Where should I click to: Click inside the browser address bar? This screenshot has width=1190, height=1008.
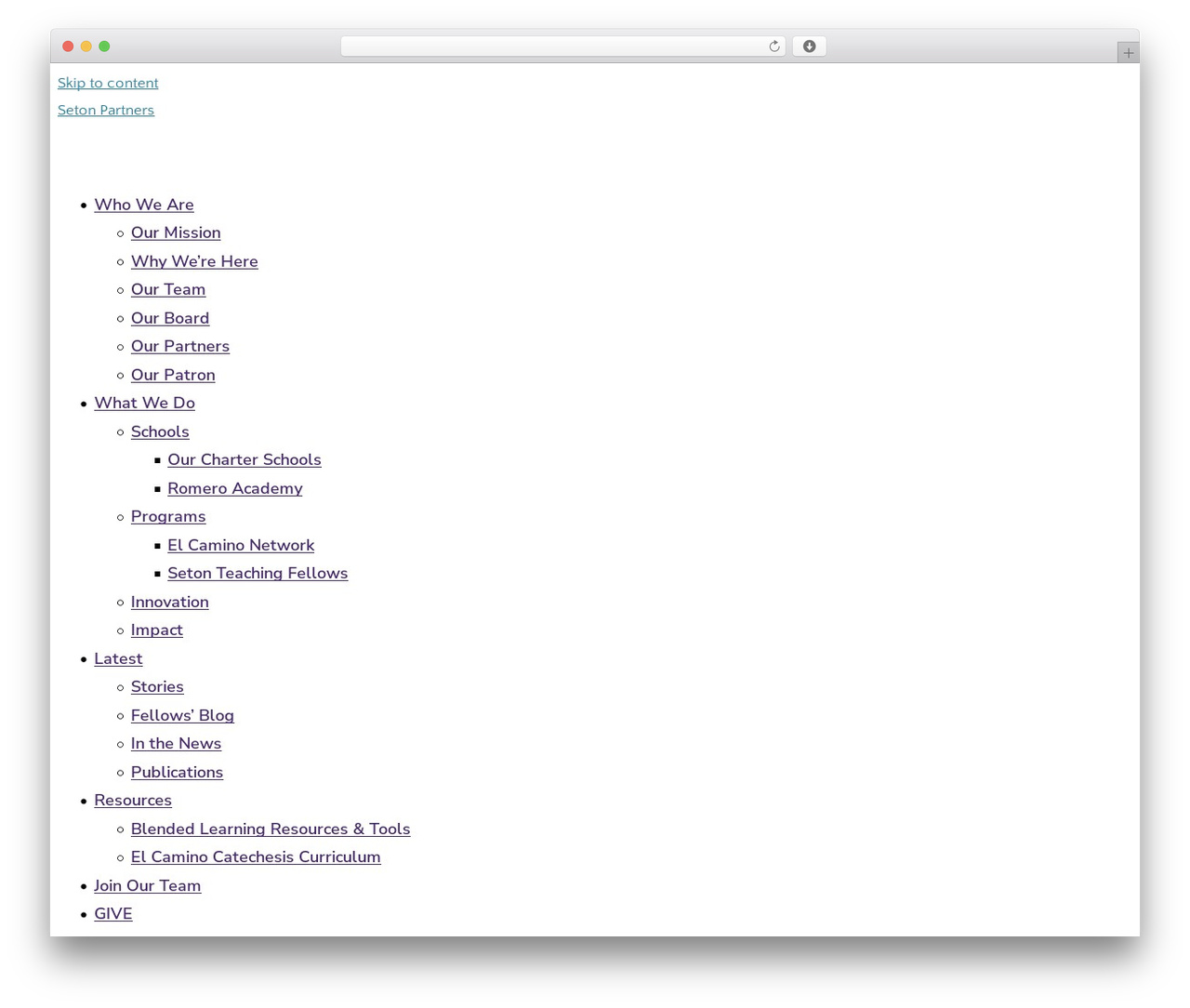(562, 46)
